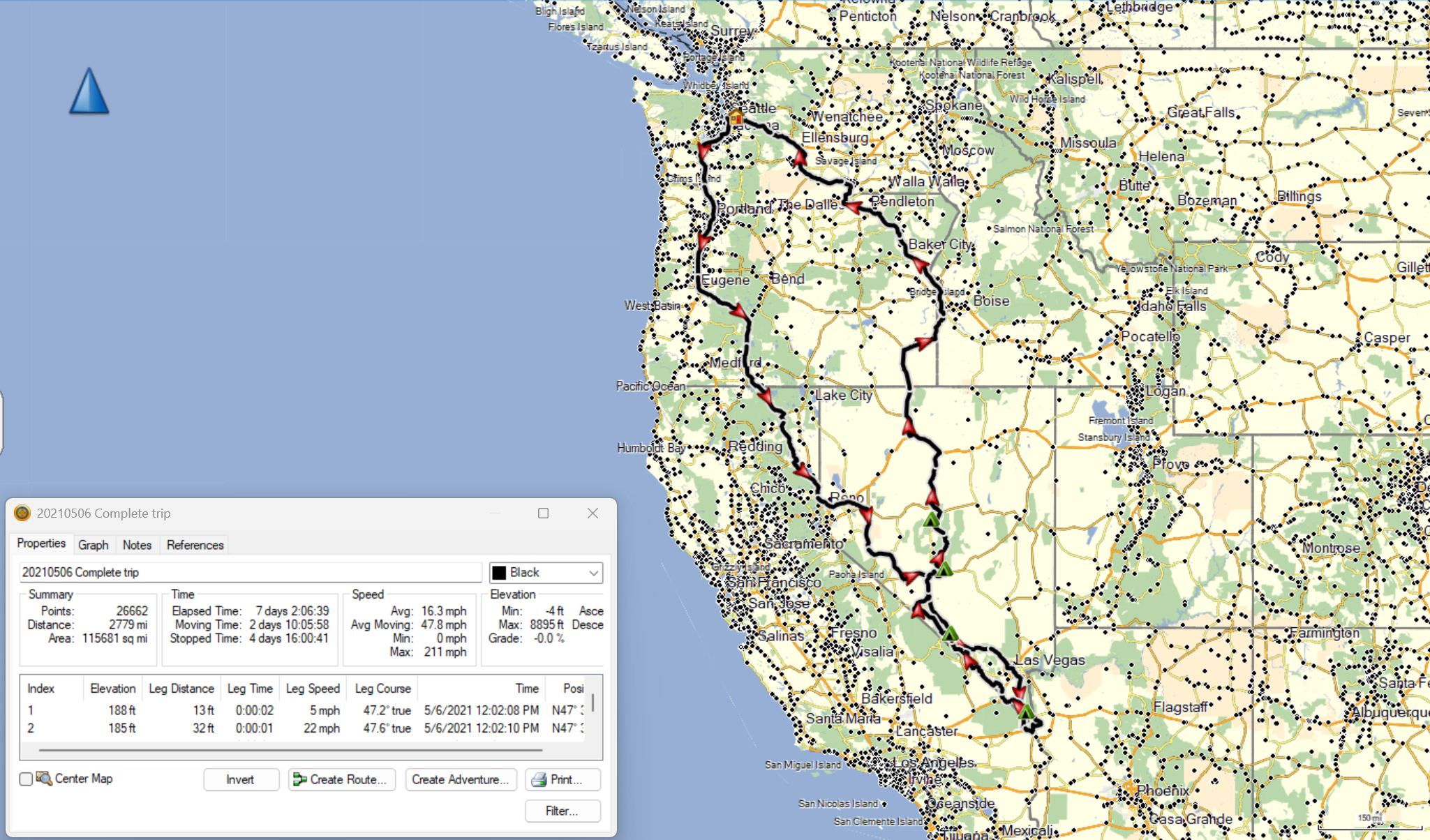Click the horizontal scrollbar of the points table
Screen dimensions: 1430x840
coord(290,750)
